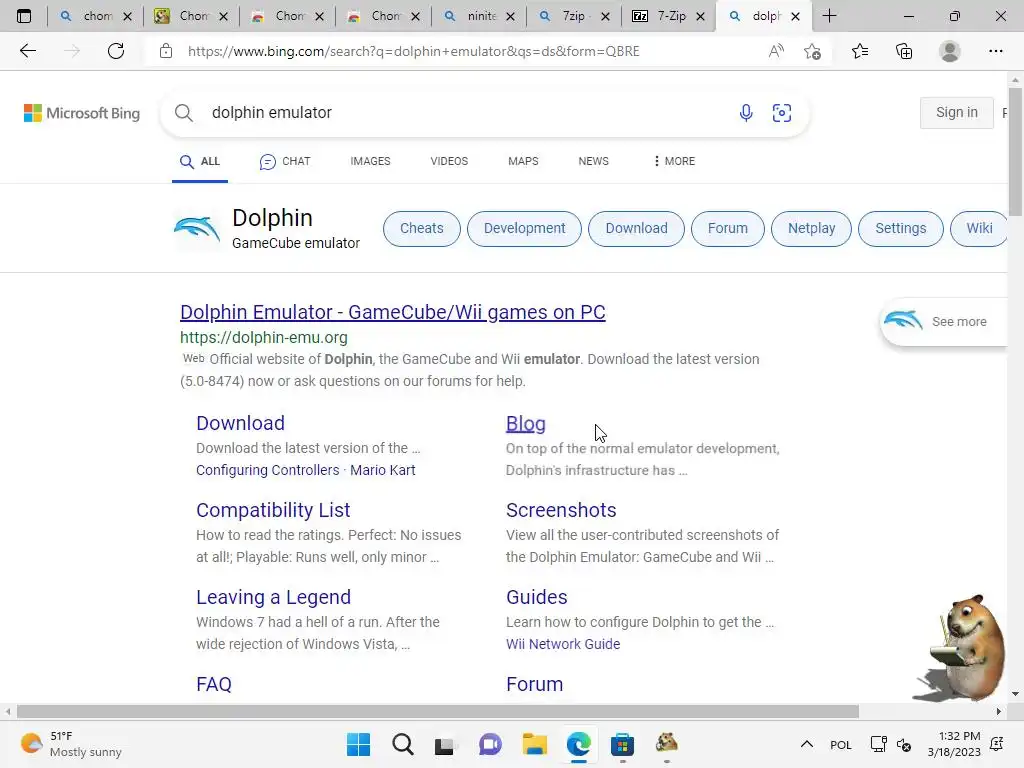This screenshot has width=1024, height=768.
Task: Click the vertical scrollbar down arrow
Action: pyautogui.click(x=1015, y=694)
